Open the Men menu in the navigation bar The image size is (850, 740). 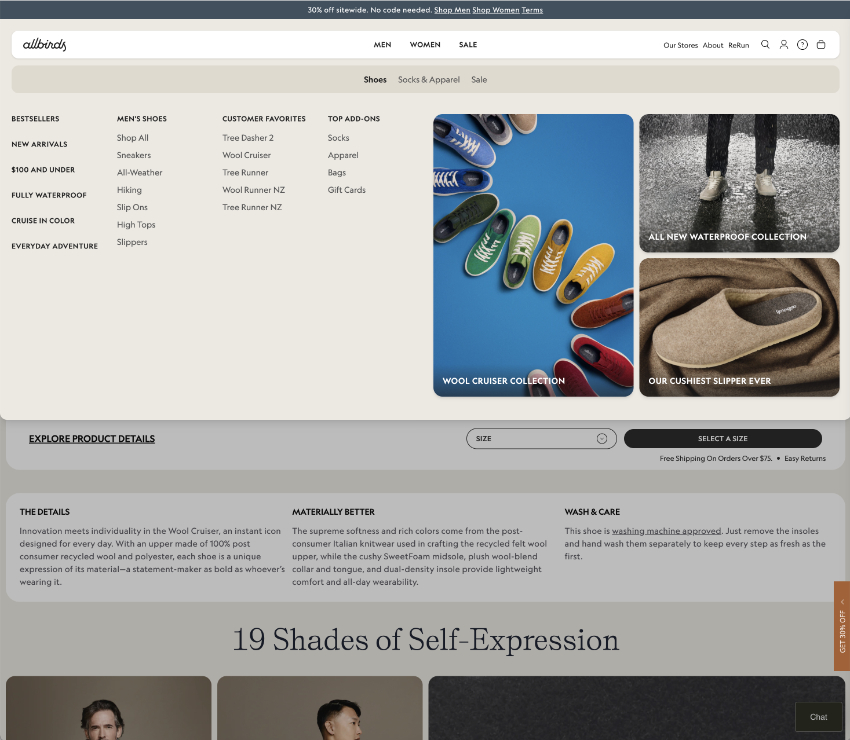[x=382, y=45]
